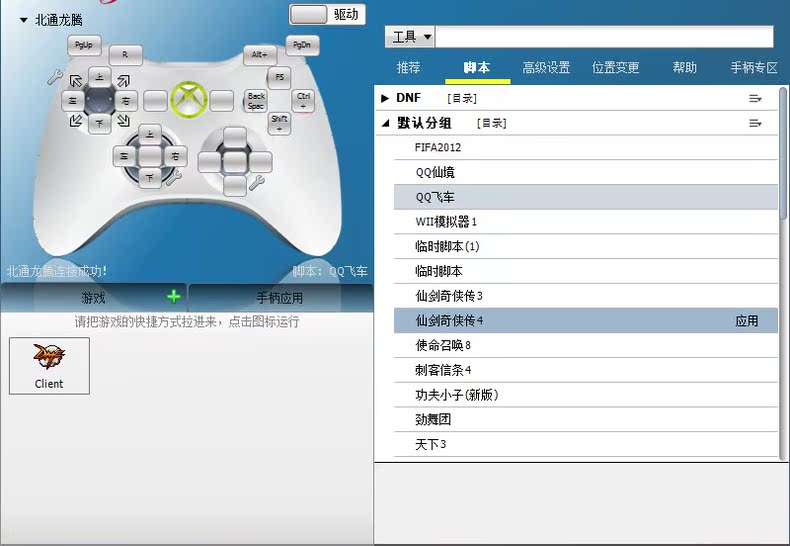Click the left stick 下 key
The width and height of the screenshot is (790, 546).
point(99,123)
